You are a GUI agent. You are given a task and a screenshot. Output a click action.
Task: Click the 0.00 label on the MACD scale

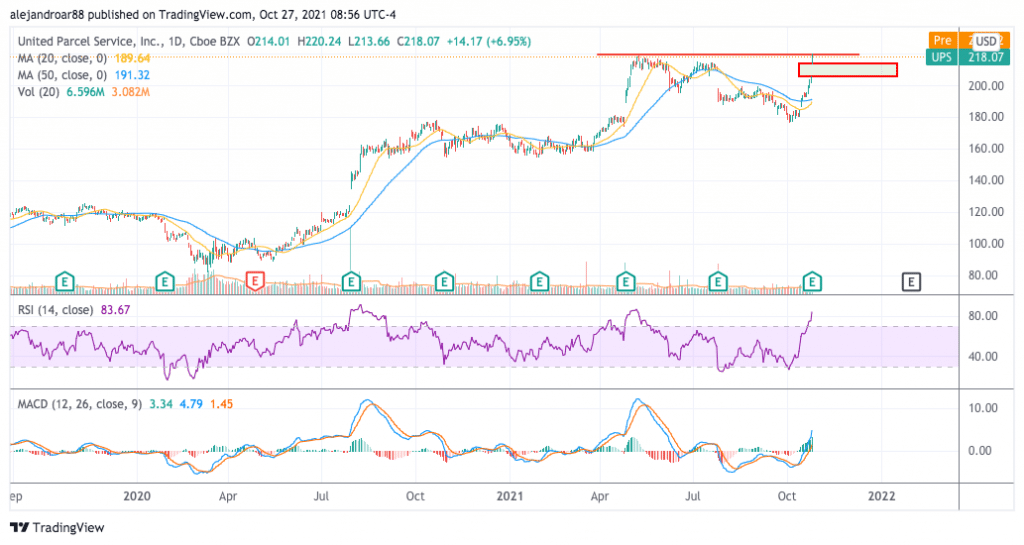coord(980,450)
